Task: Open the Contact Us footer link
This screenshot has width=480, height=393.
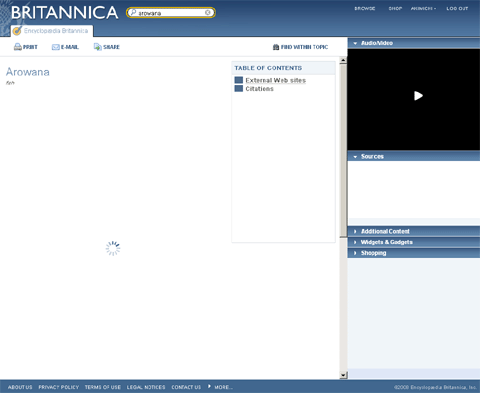Action: [186, 387]
